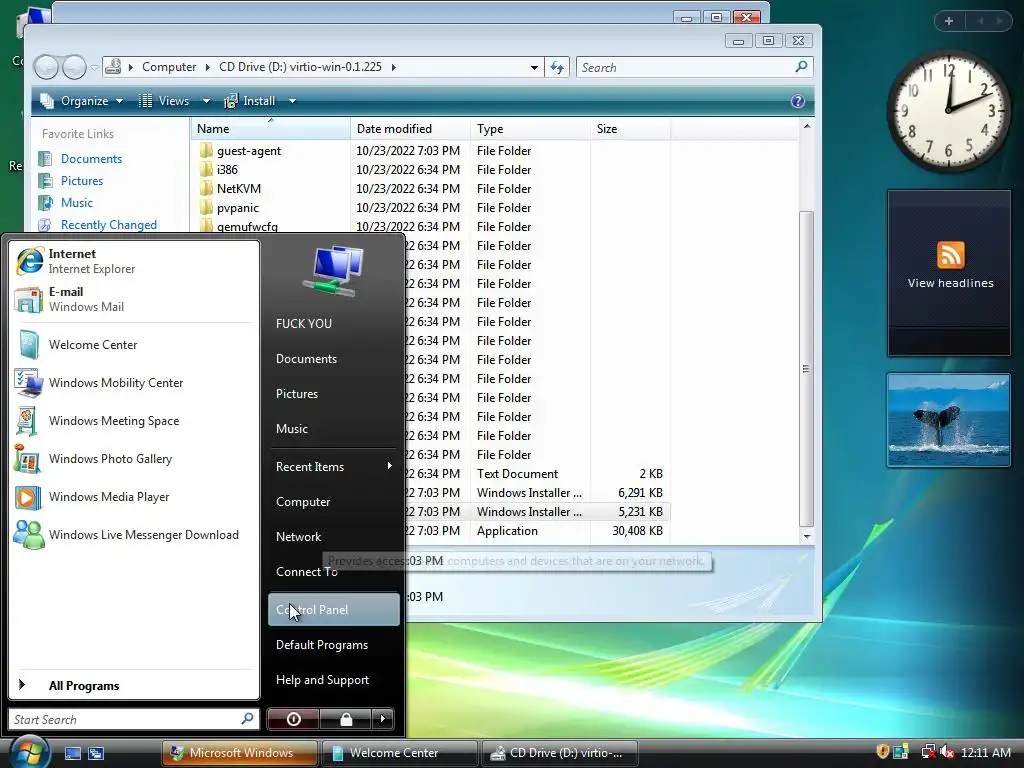The width and height of the screenshot is (1024, 768).
Task: Expand the Computer breadcrumb arrow
Action: [x=207, y=67]
